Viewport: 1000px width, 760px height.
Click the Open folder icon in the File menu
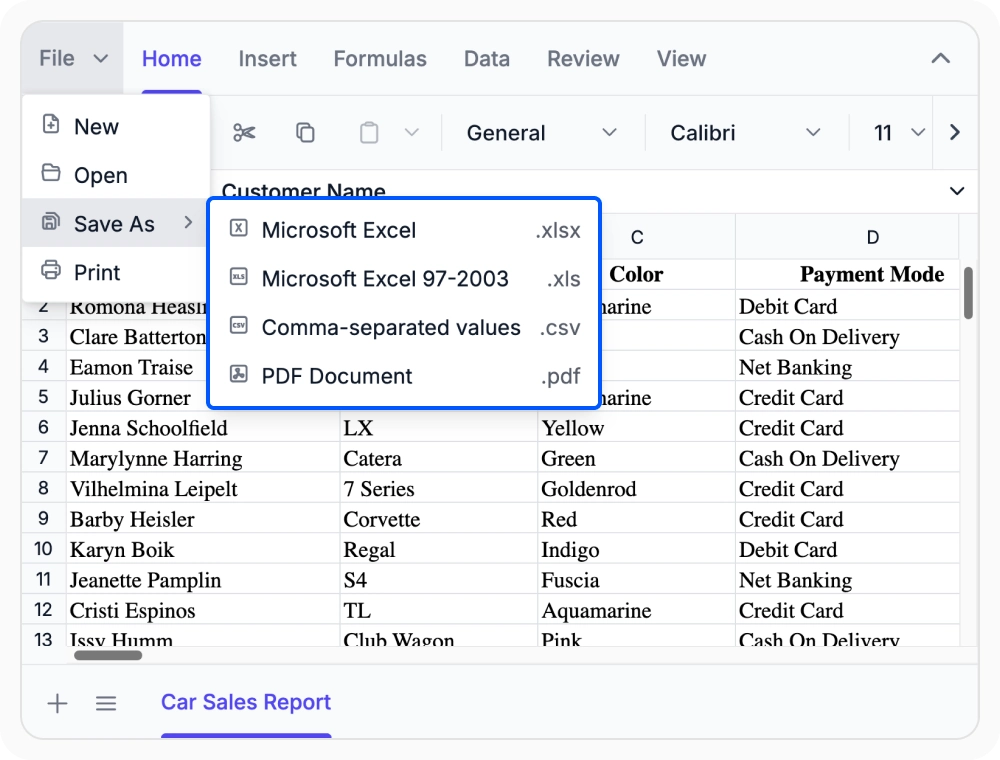click(x=51, y=172)
